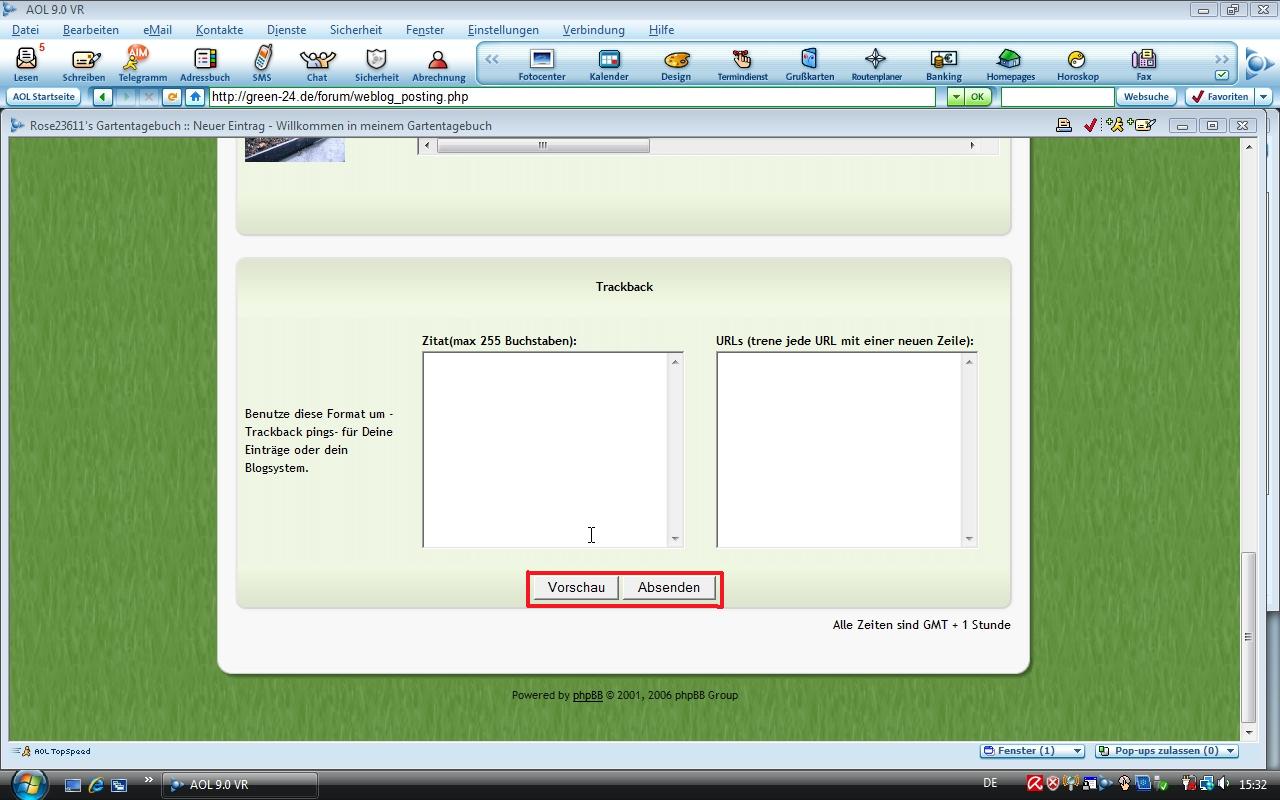Open the Telegramm AIM messenger icon

142,62
